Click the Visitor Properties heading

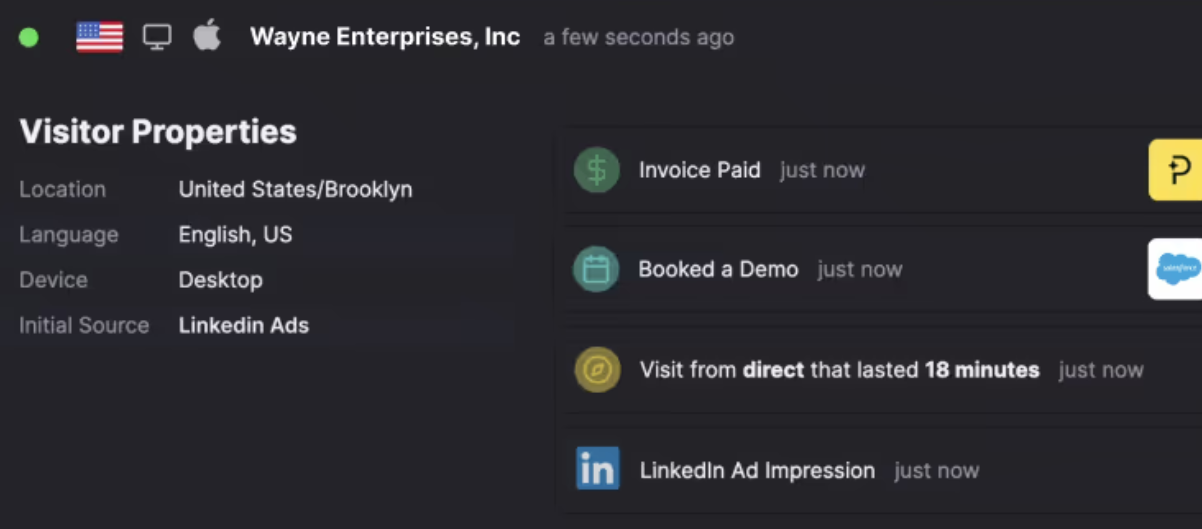pyautogui.click(x=158, y=132)
